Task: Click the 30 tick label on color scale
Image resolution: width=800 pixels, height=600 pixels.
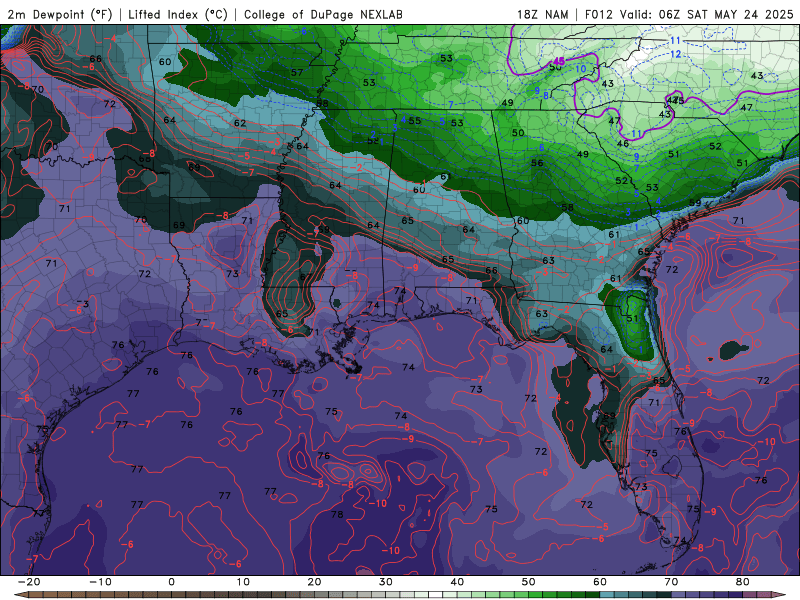Action: pos(386,582)
